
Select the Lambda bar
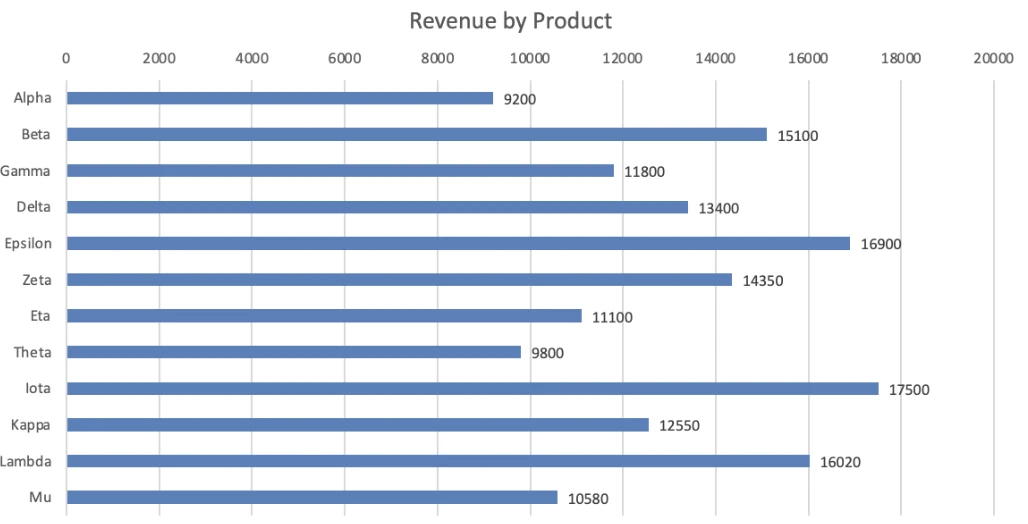tap(438, 461)
